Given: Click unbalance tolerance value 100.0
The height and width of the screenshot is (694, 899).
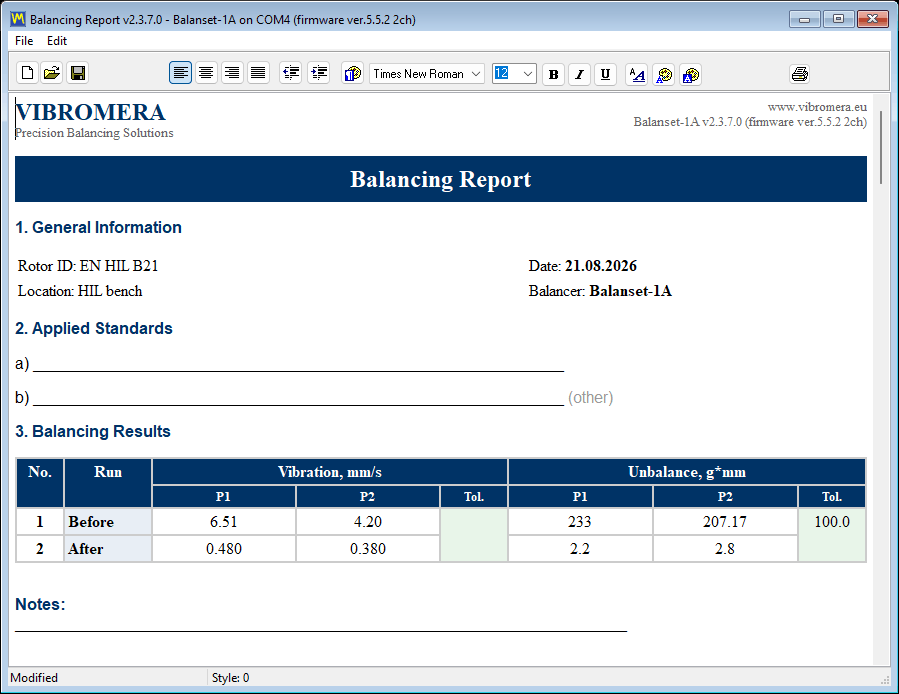Looking at the screenshot, I should (x=832, y=521).
